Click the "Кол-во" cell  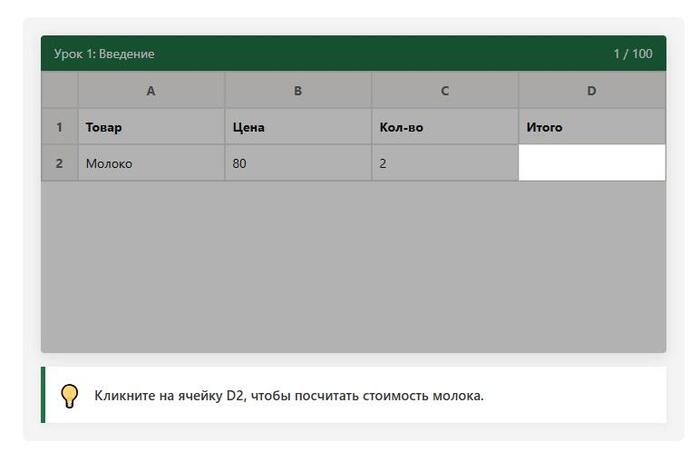pos(445,127)
